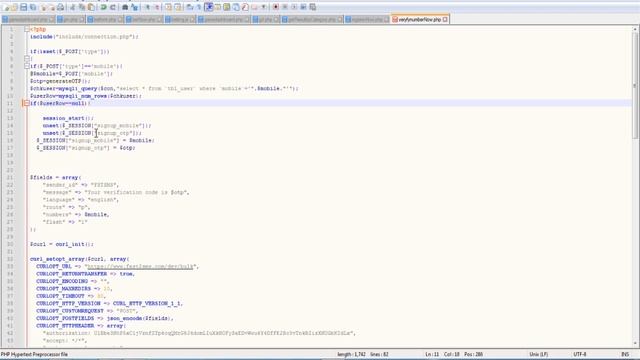Click the $otp=generateOTP(); line
This screenshot has height=360, width=640.
point(60,81)
